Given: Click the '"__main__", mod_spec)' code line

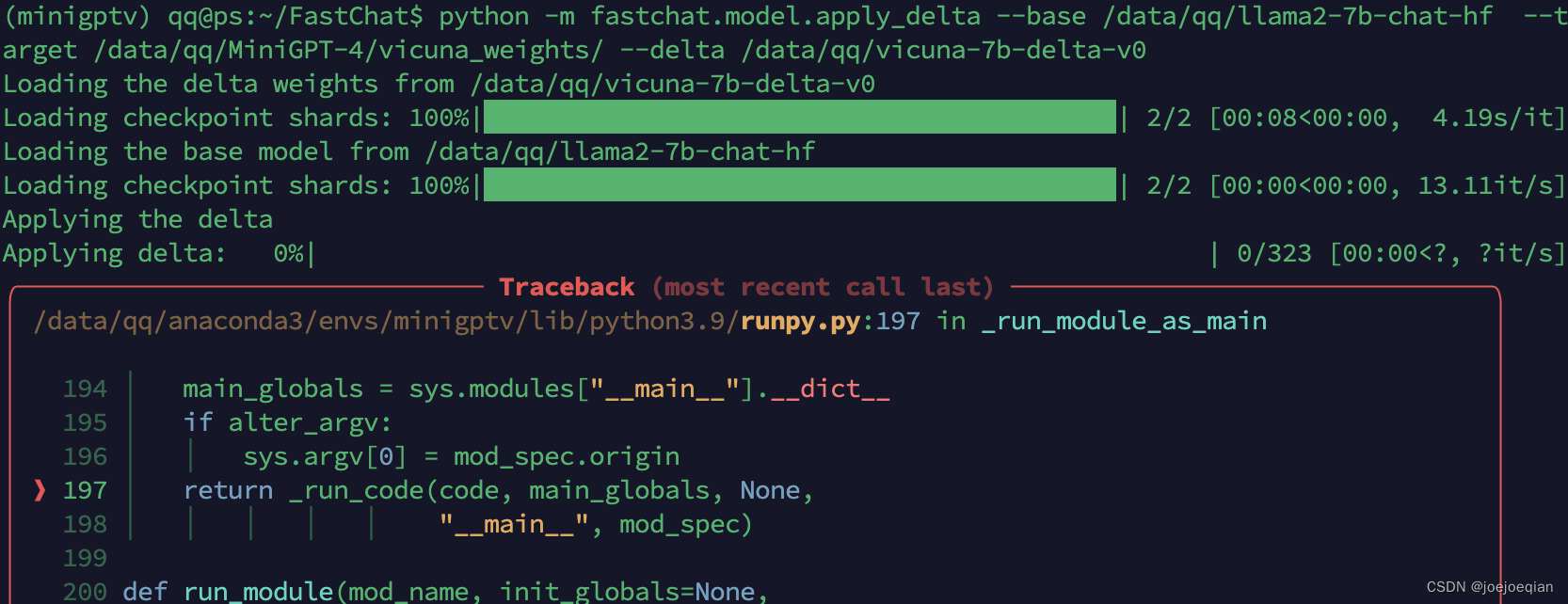Looking at the screenshot, I should pyautogui.click(x=596, y=524).
